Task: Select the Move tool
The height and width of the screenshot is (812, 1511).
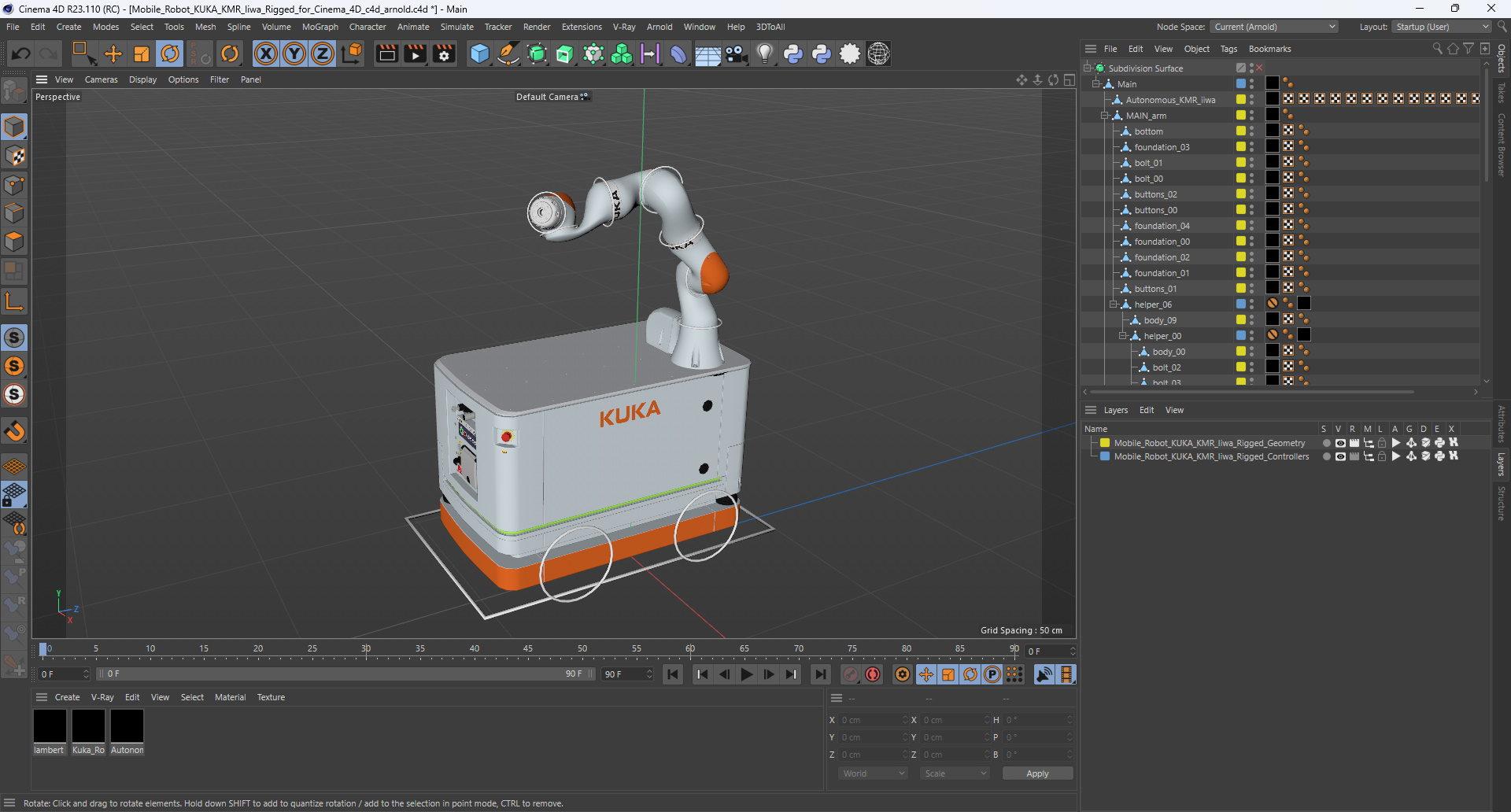Action: click(113, 54)
